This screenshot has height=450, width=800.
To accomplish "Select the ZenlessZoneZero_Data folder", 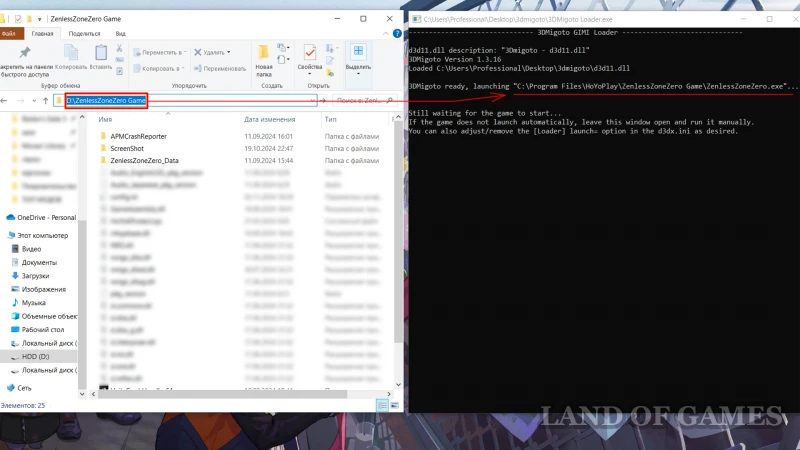I will pos(144,160).
